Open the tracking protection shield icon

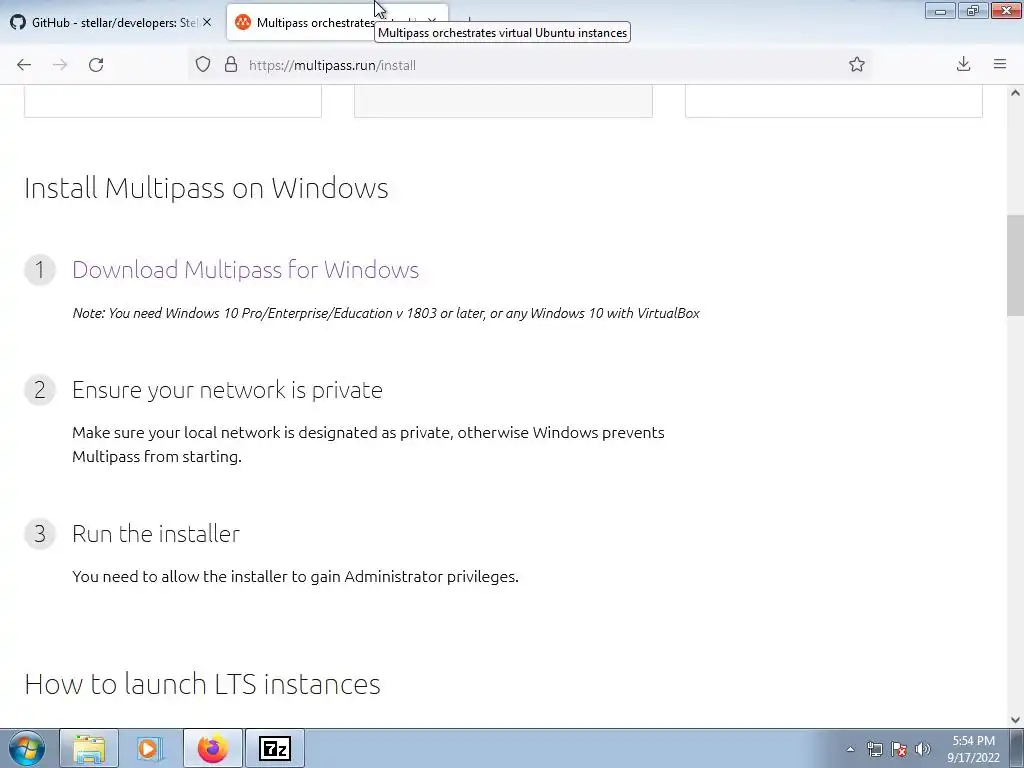tap(203, 65)
